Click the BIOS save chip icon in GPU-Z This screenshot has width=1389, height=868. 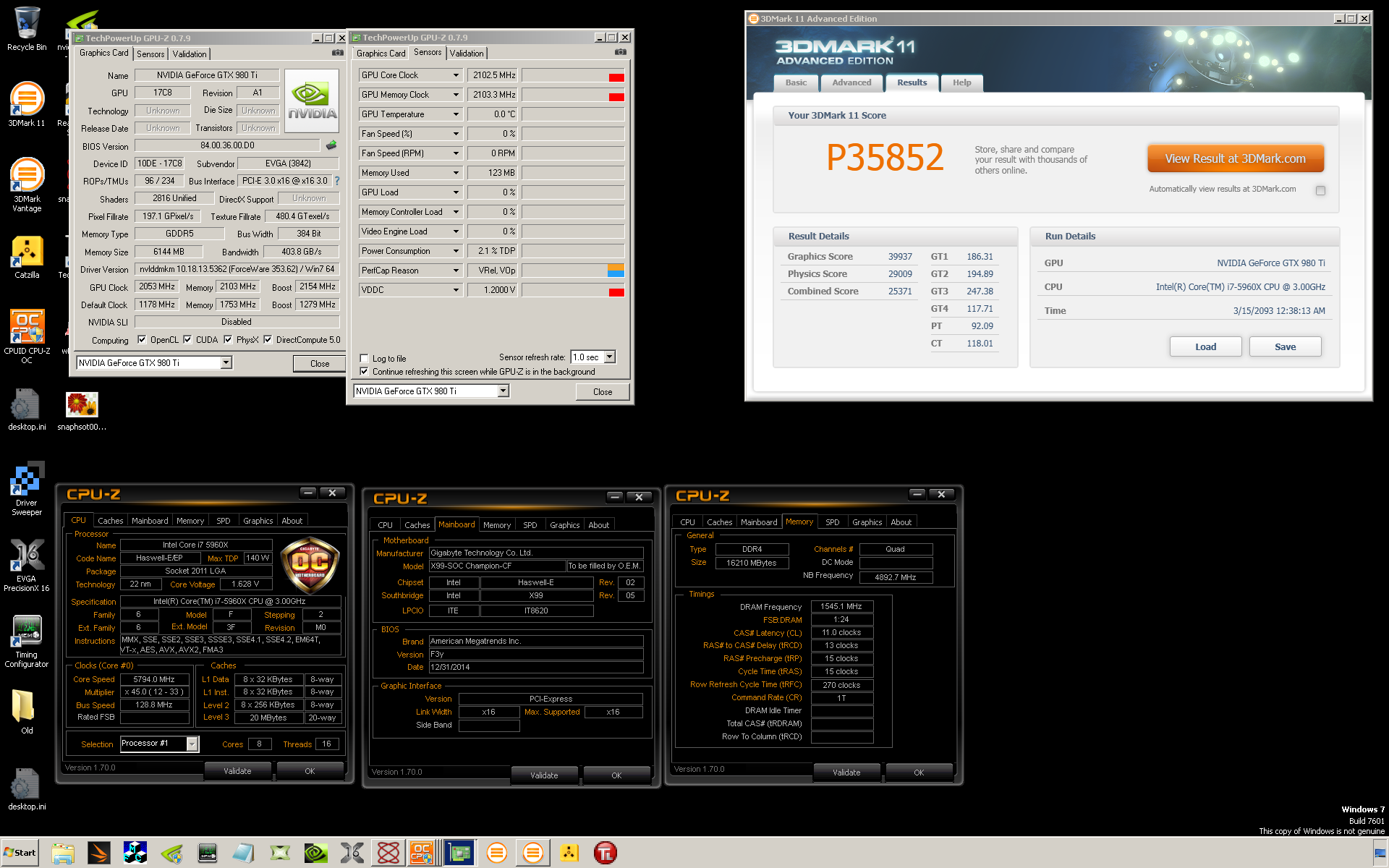tap(331, 145)
